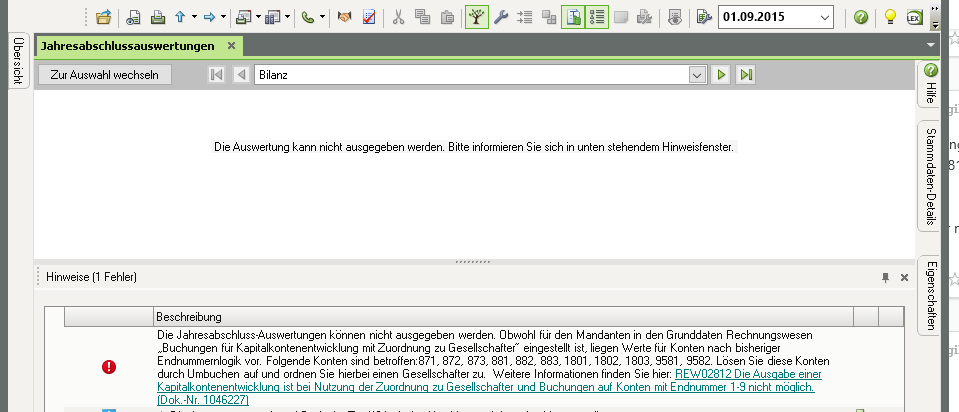The height and width of the screenshot is (412, 959).
Task: Click the blue right arrow icon
Action: [x=210, y=17]
